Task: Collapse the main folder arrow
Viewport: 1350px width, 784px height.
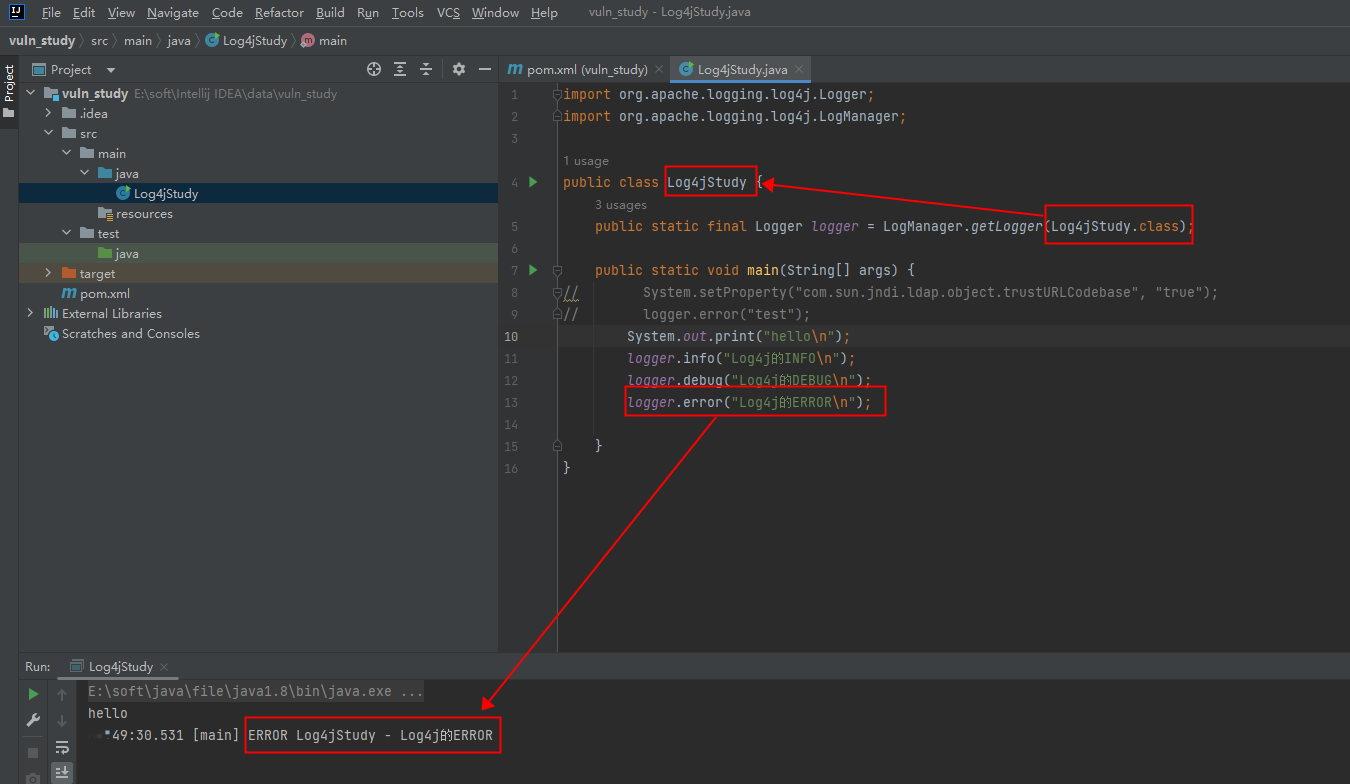Action: click(66, 153)
